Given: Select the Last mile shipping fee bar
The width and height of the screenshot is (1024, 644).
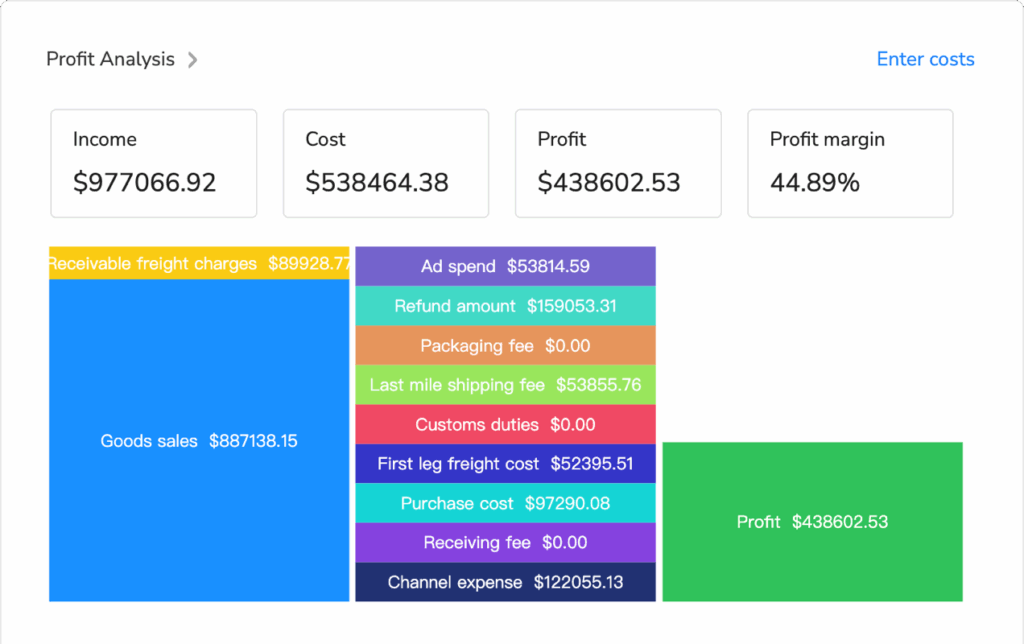Looking at the screenshot, I should coord(505,385).
